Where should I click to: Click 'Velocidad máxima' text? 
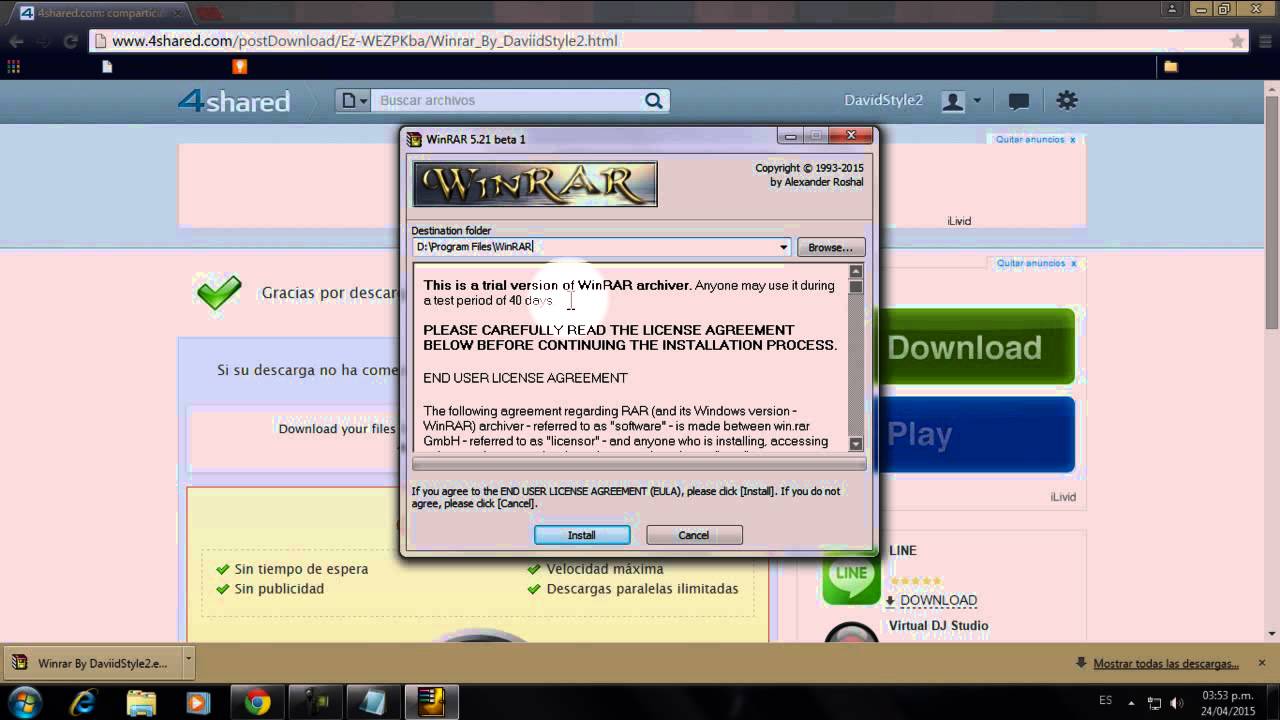(604, 569)
